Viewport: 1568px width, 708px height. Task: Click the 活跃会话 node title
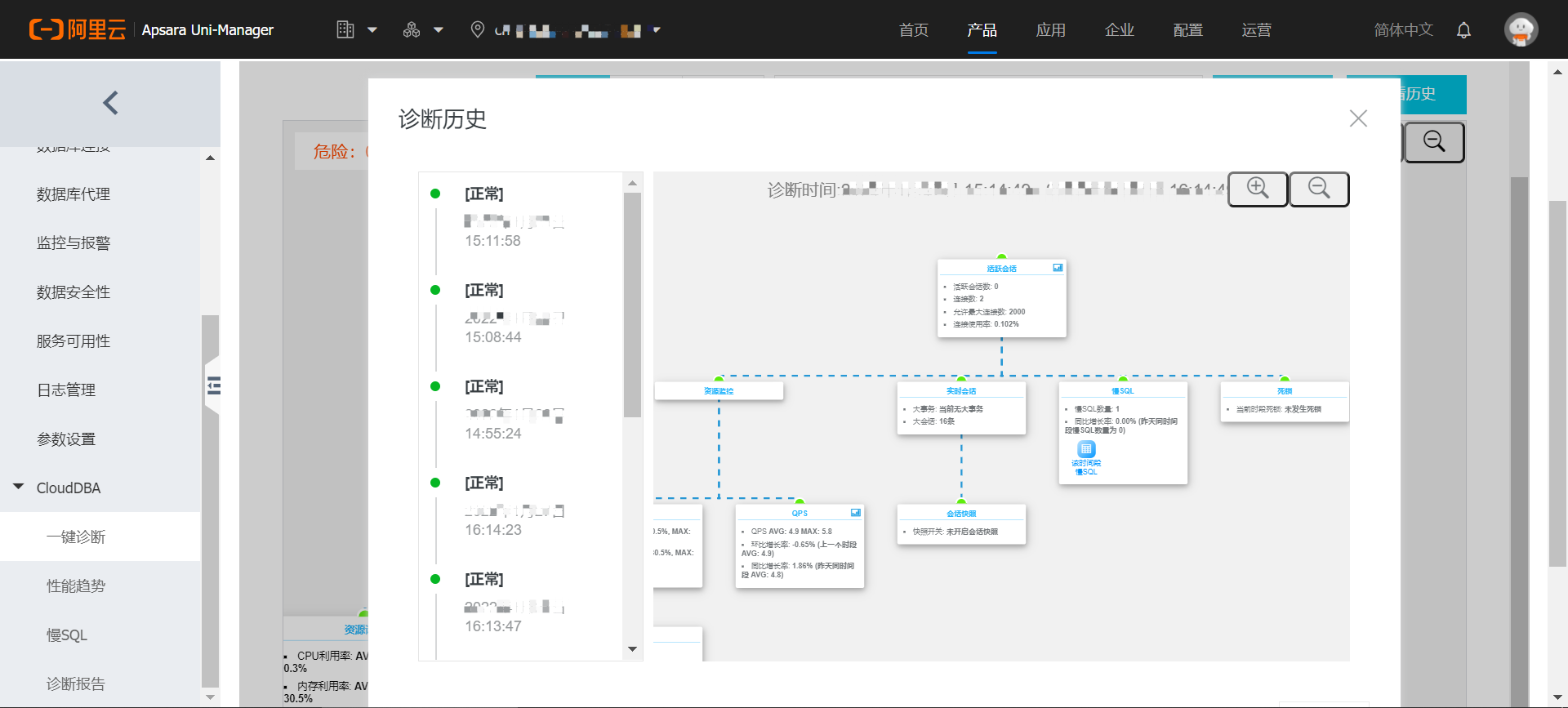click(x=1001, y=269)
